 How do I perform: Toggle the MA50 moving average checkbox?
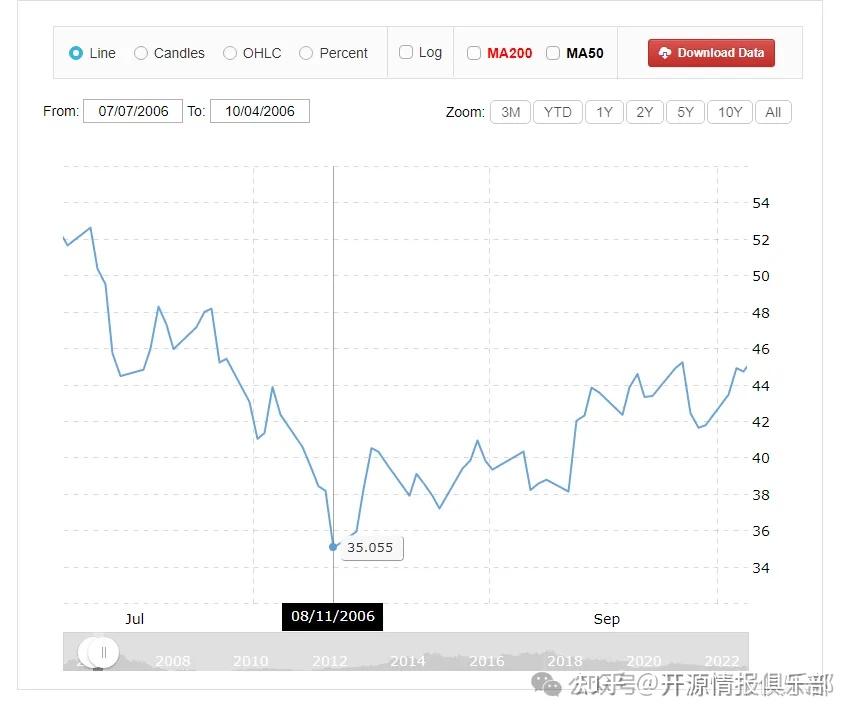(553, 53)
